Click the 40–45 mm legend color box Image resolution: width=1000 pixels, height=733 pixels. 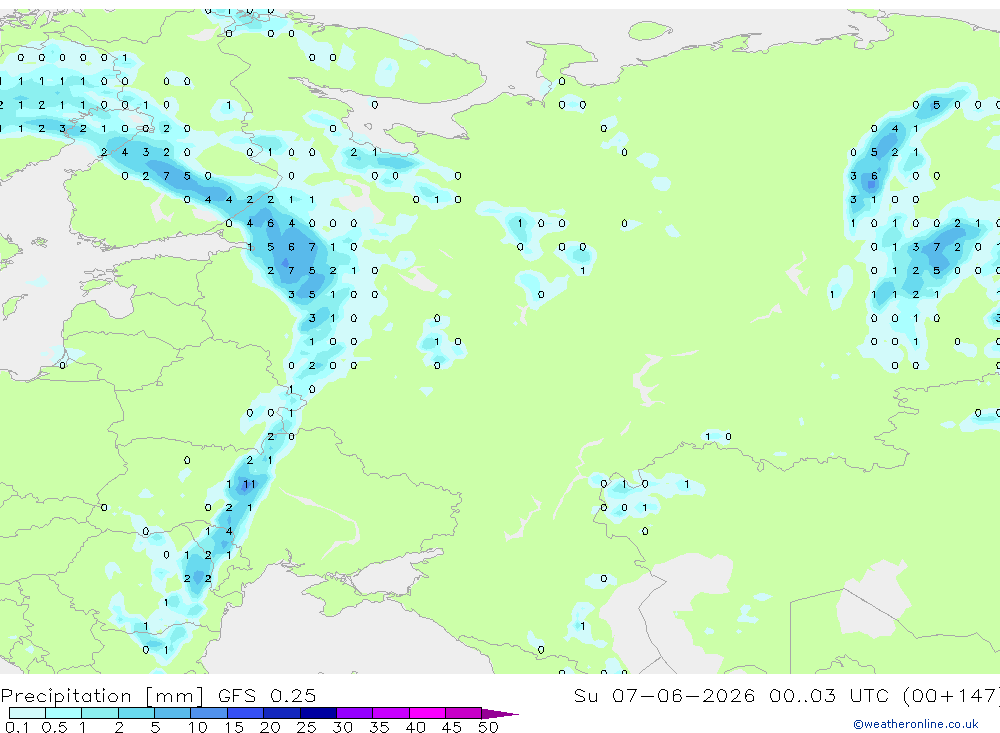point(427,713)
